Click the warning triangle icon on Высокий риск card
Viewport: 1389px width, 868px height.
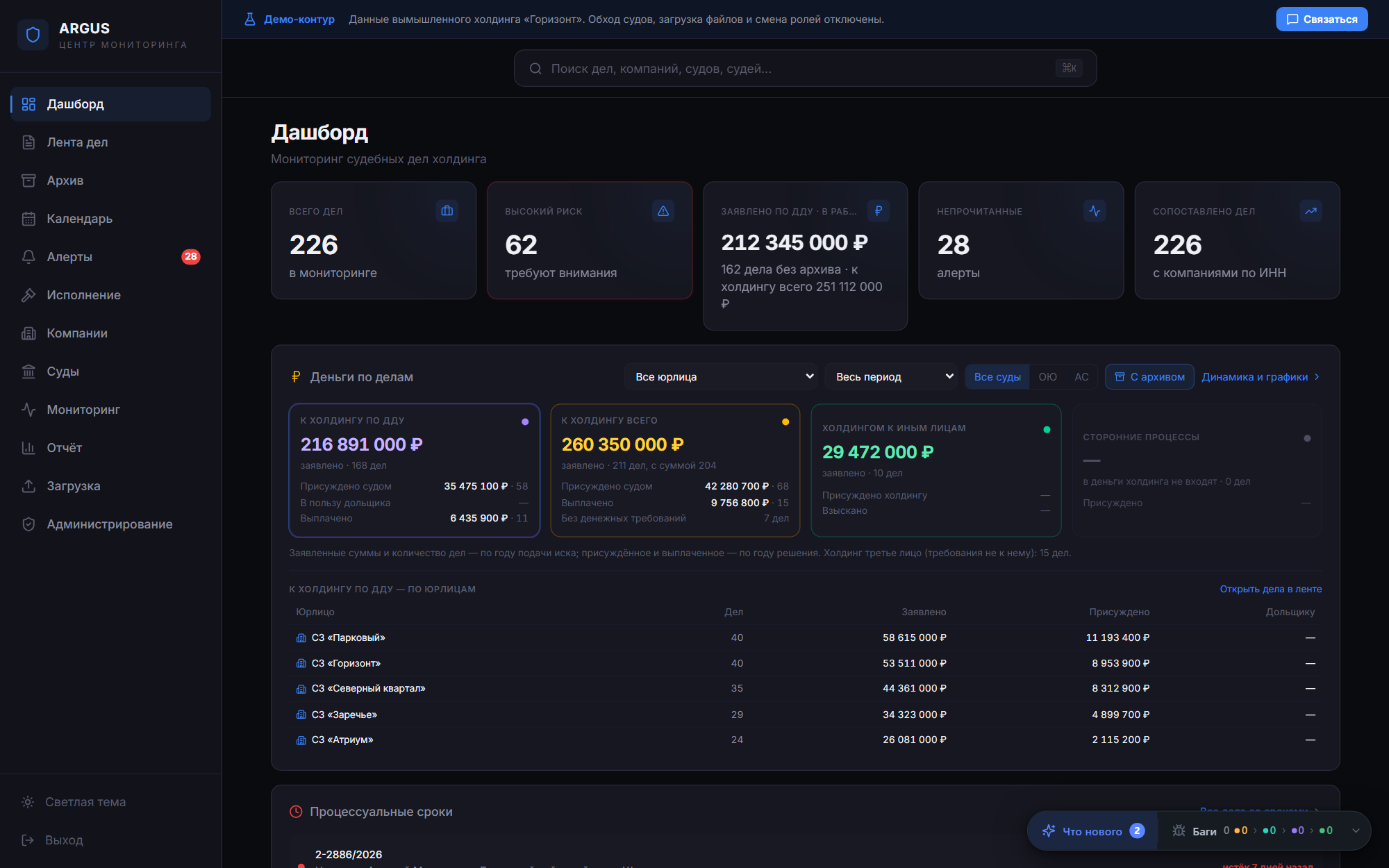pyautogui.click(x=663, y=210)
